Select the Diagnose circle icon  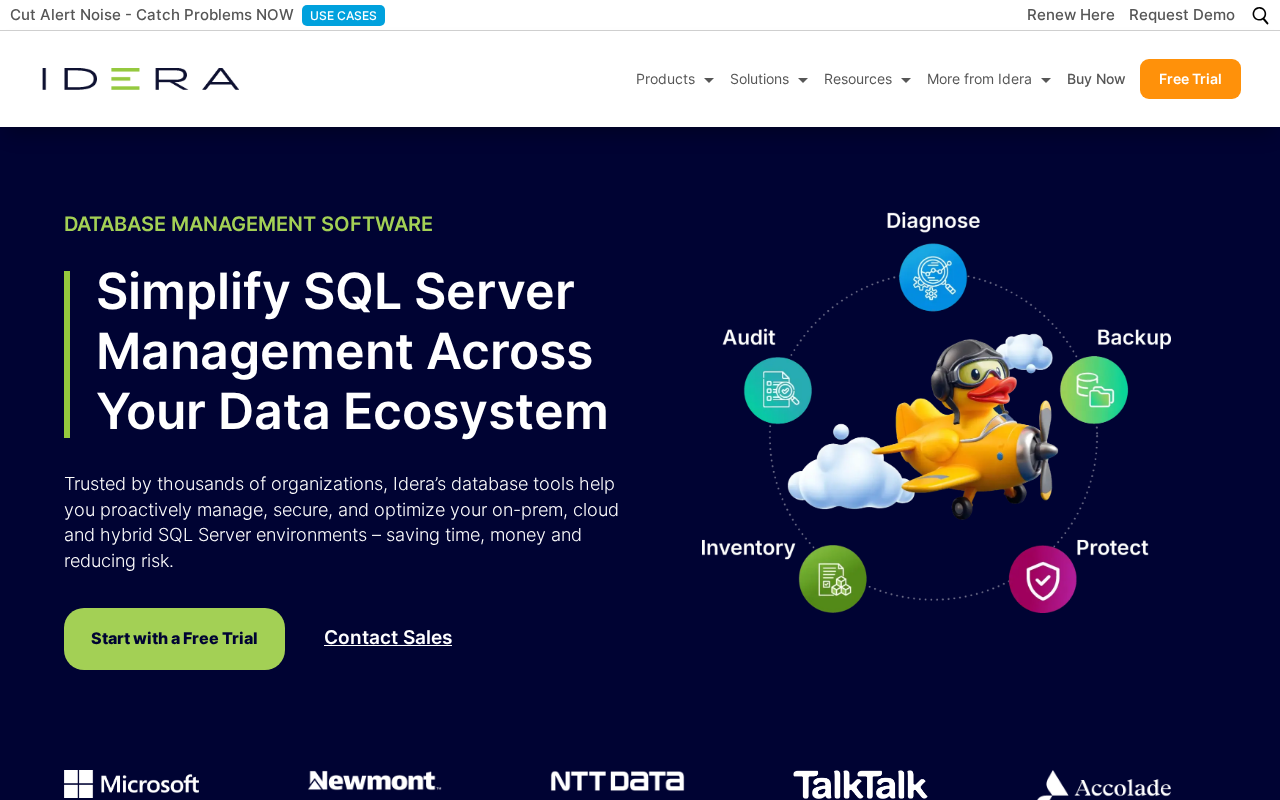pos(933,278)
